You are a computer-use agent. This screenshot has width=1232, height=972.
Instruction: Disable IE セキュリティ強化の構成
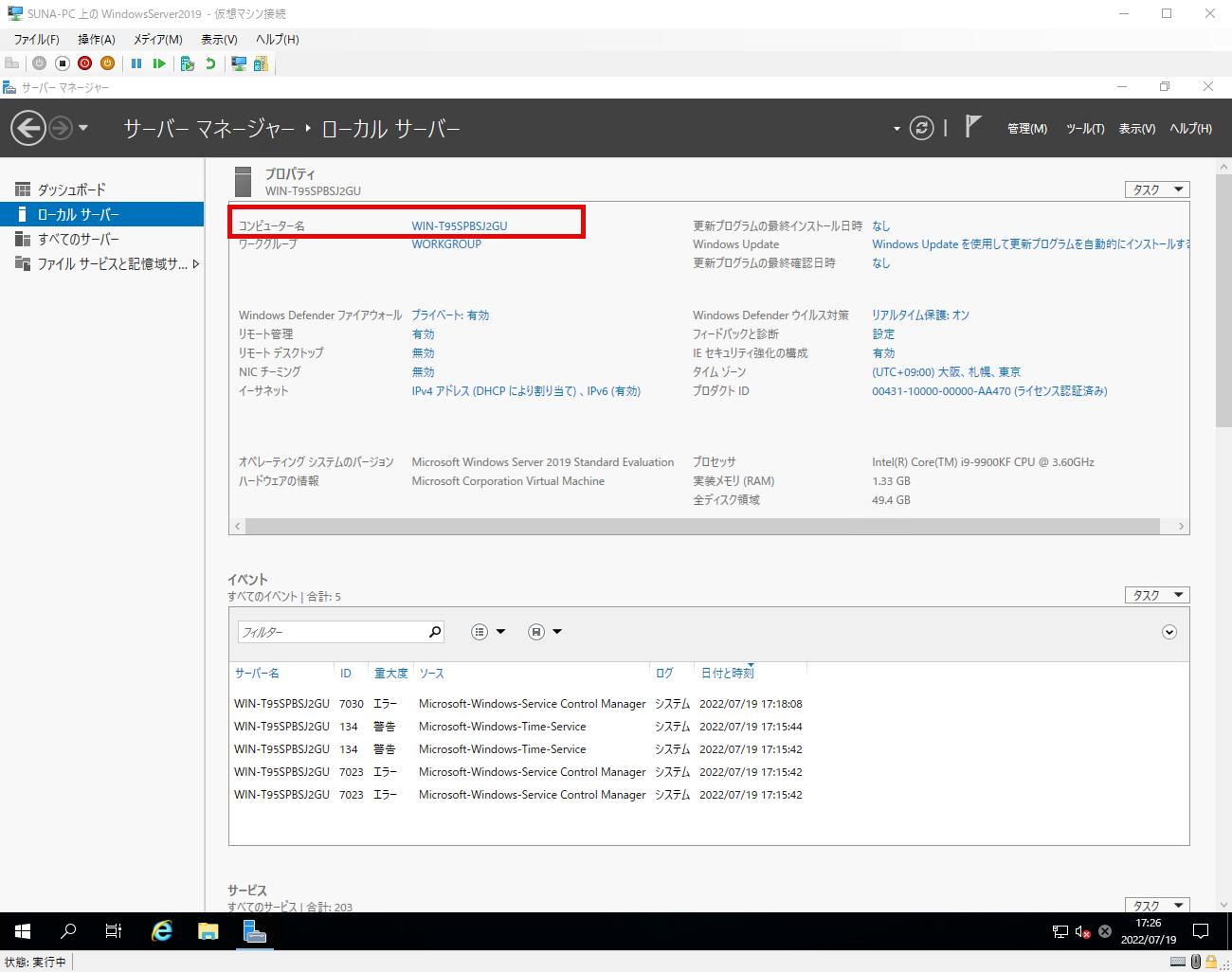pyautogui.click(x=882, y=352)
